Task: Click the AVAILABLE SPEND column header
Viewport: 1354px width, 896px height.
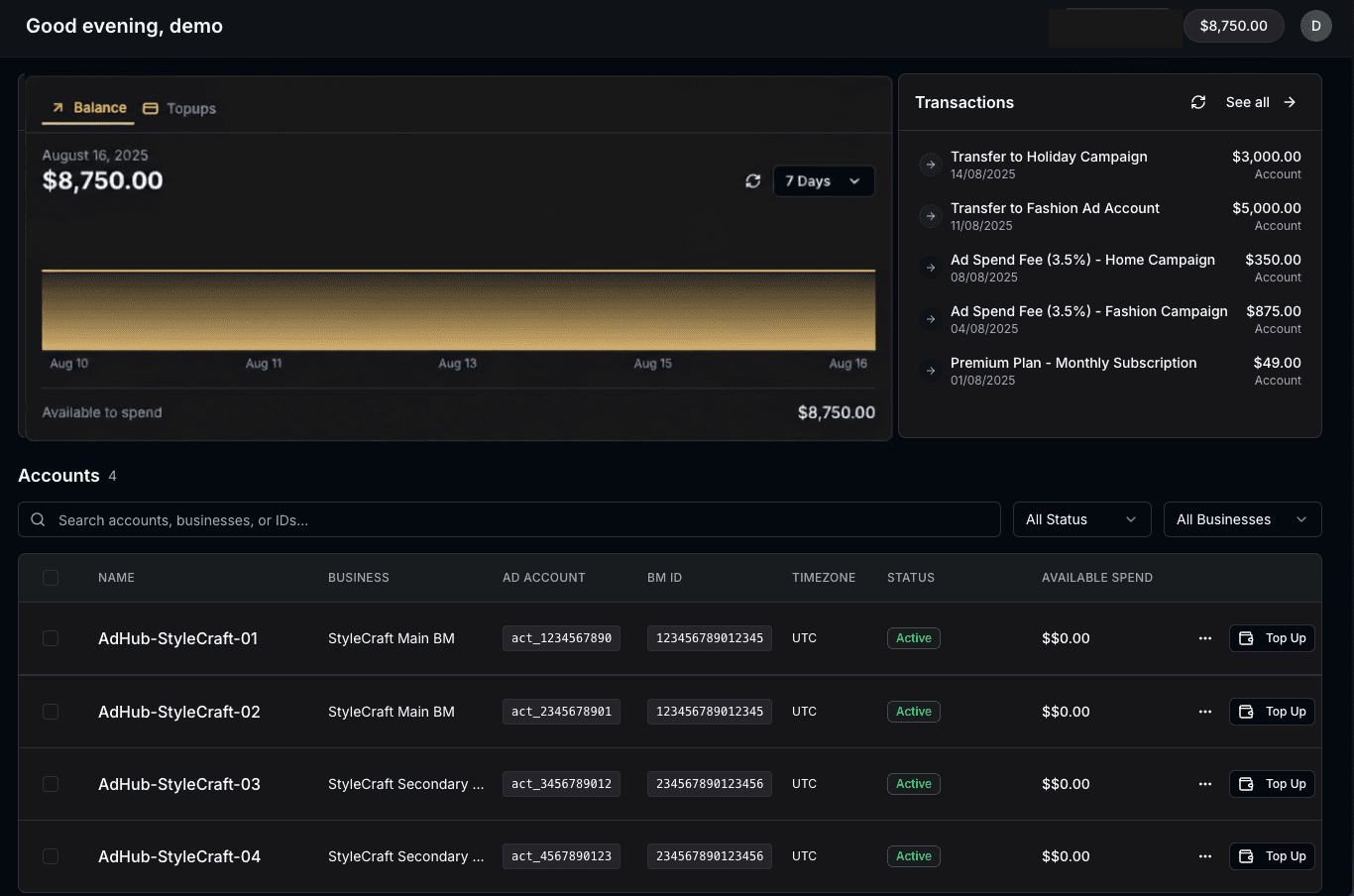Action: (1097, 578)
